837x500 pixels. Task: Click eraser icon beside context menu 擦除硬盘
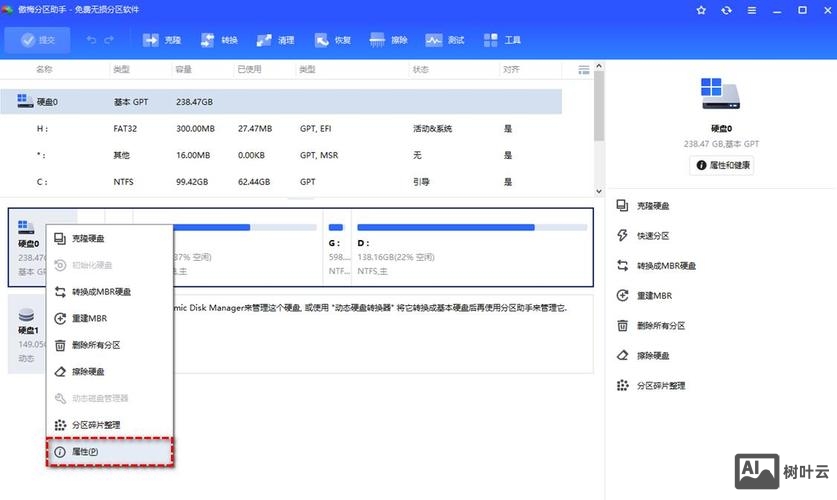point(60,371)
